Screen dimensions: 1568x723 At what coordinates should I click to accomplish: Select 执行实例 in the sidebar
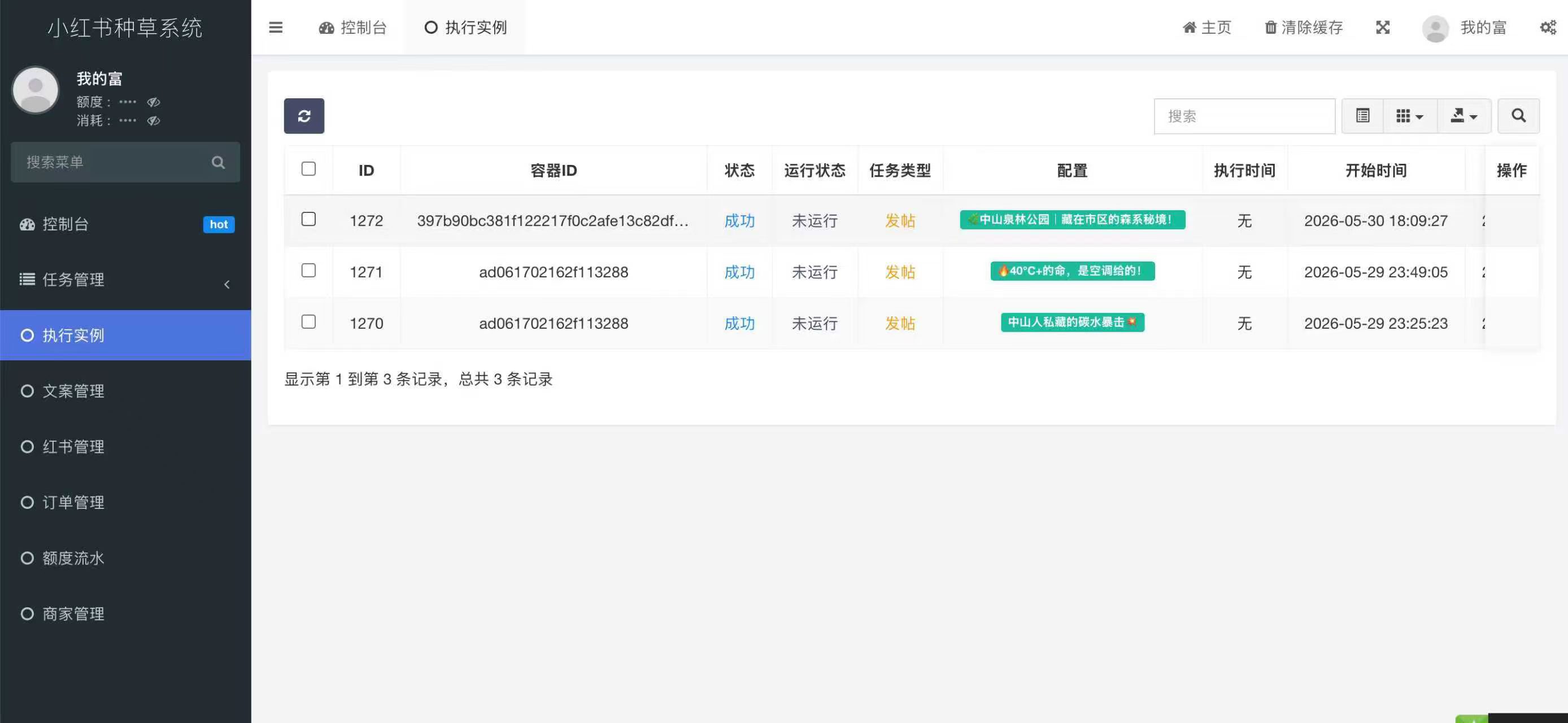click(x=125, y=336)
